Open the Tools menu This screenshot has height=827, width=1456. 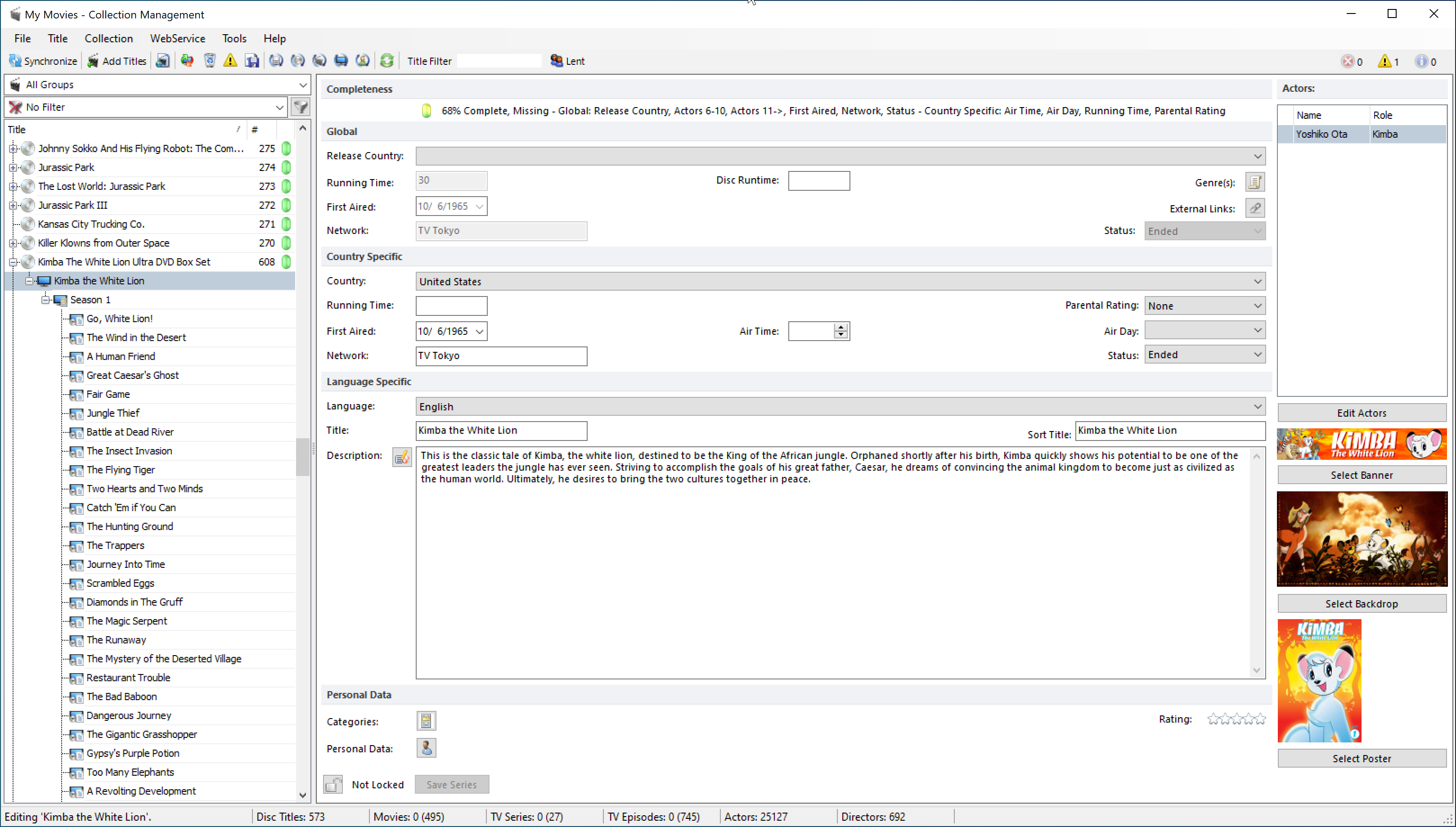click(x=233, y=38)
